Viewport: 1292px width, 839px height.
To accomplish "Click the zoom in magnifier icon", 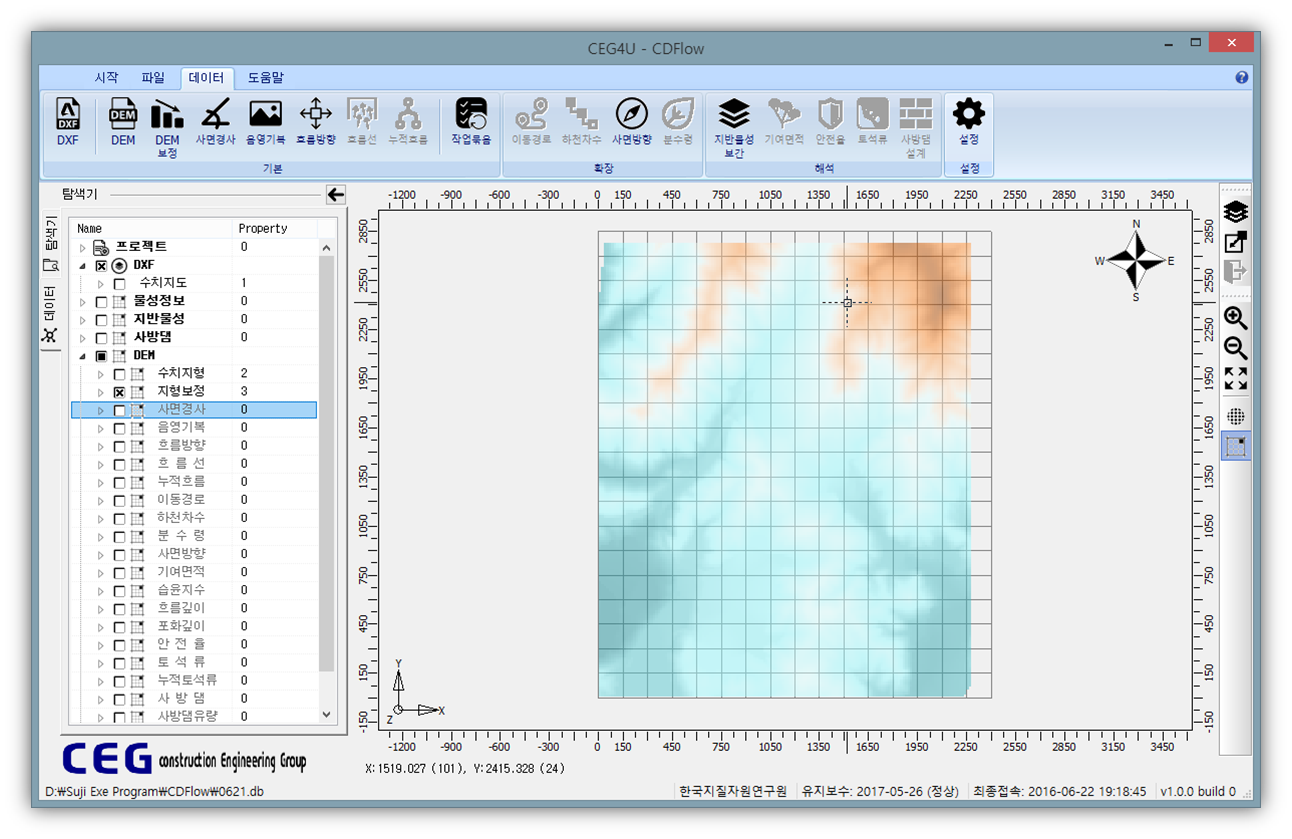I will 1236,319.
